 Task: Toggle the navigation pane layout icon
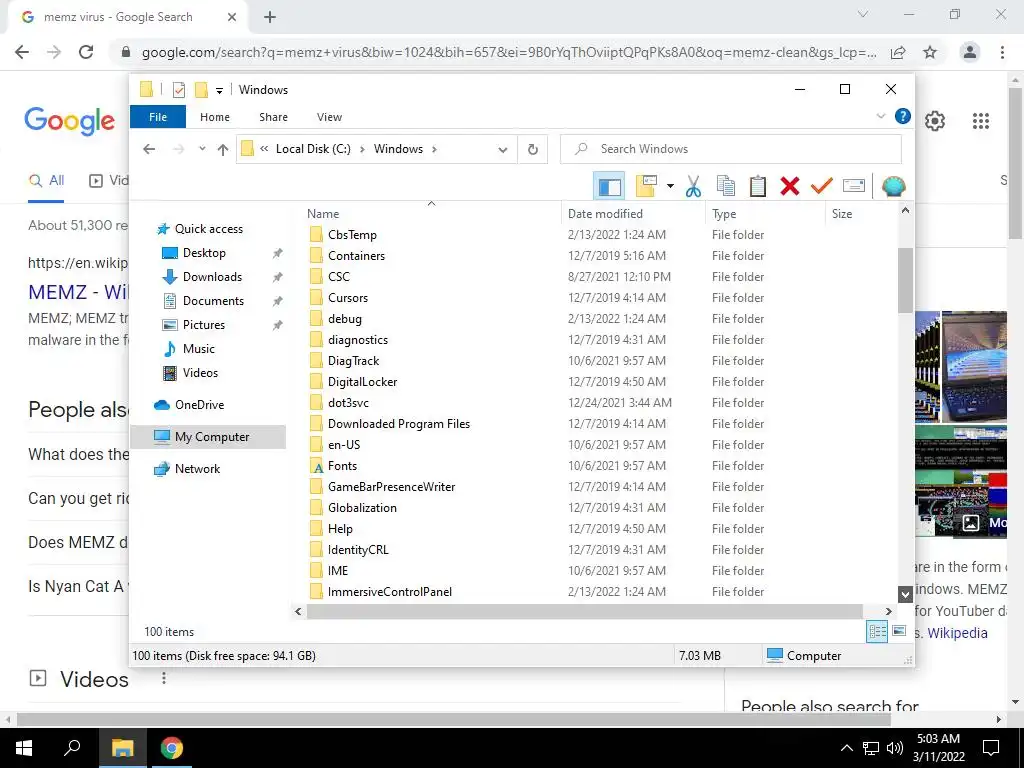coord(609,186)
